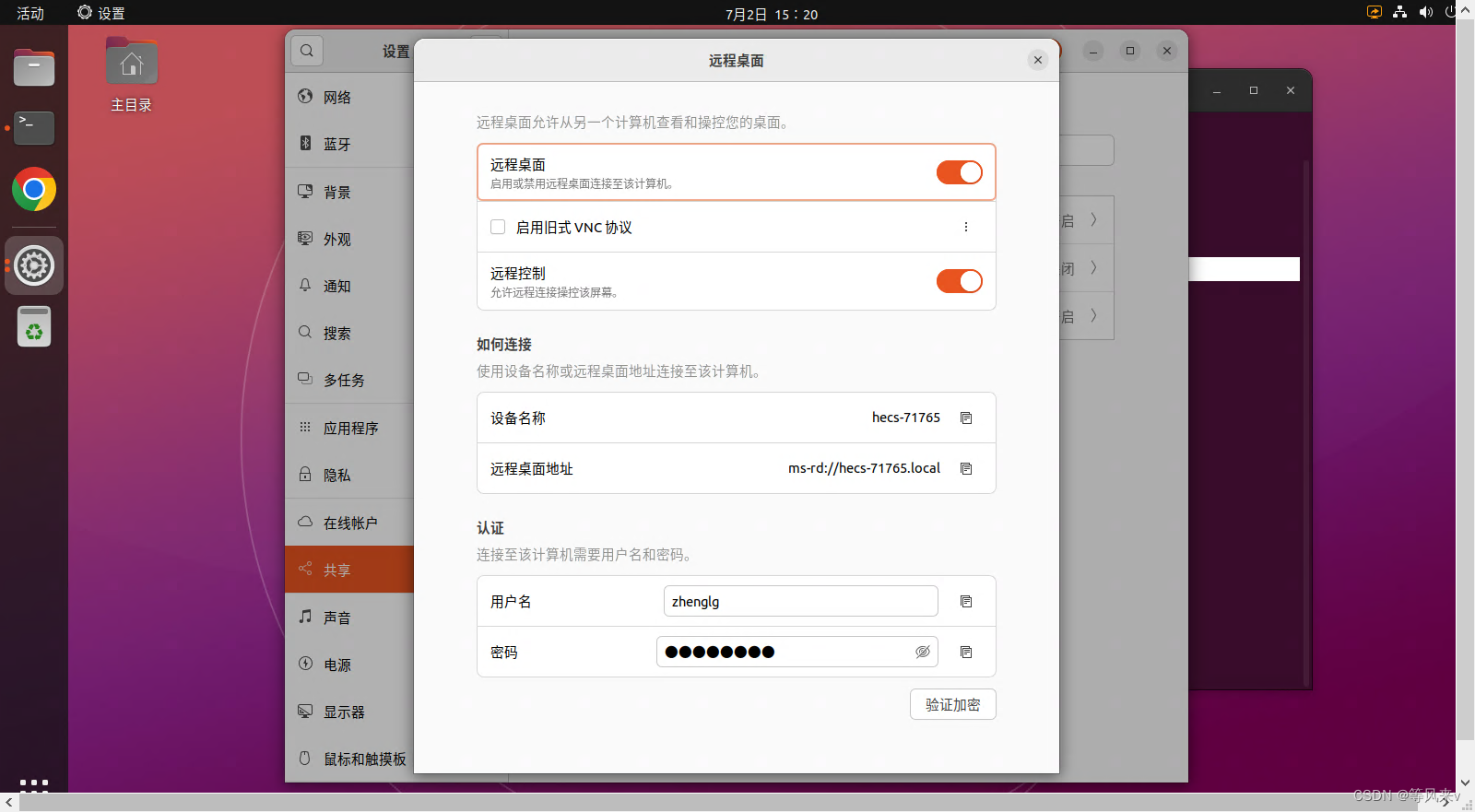
Task: Click the Settings gear dock icon
Action: tap(34, 265)
